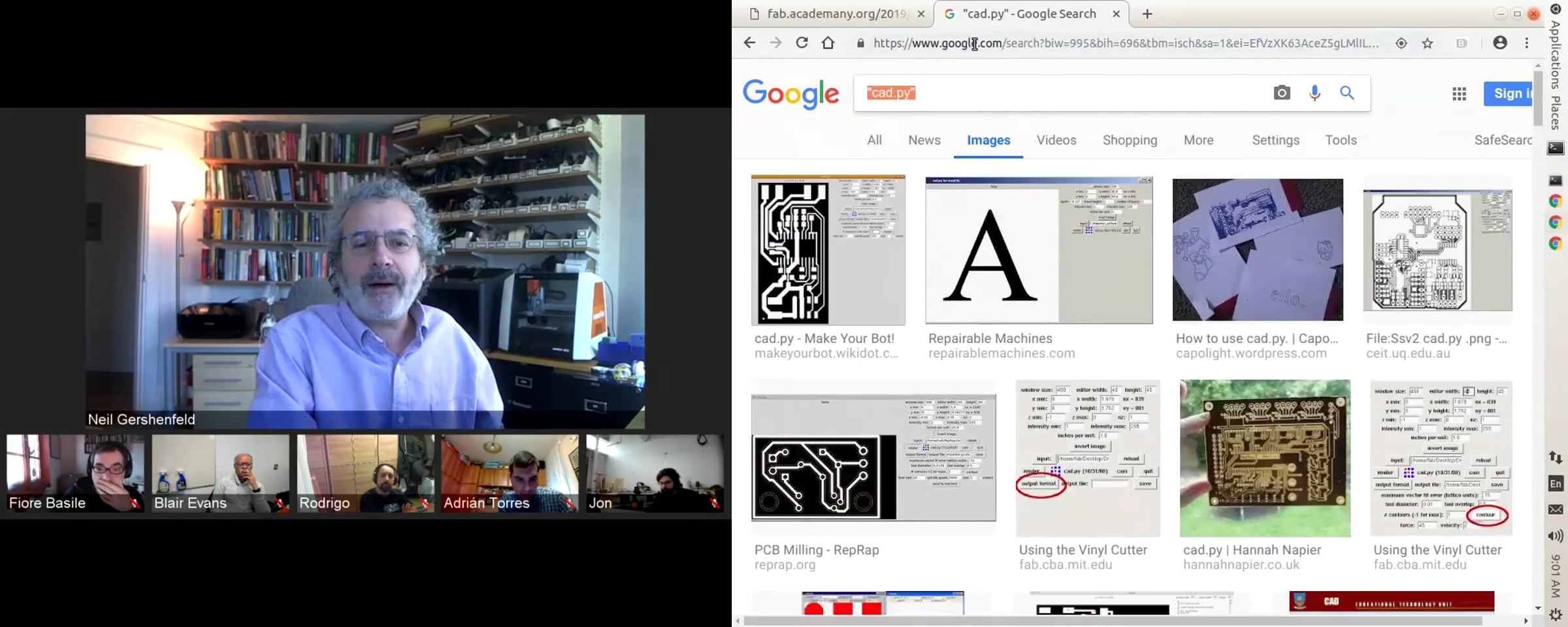
Task: Click the Google logo
Action: (791, 94)
